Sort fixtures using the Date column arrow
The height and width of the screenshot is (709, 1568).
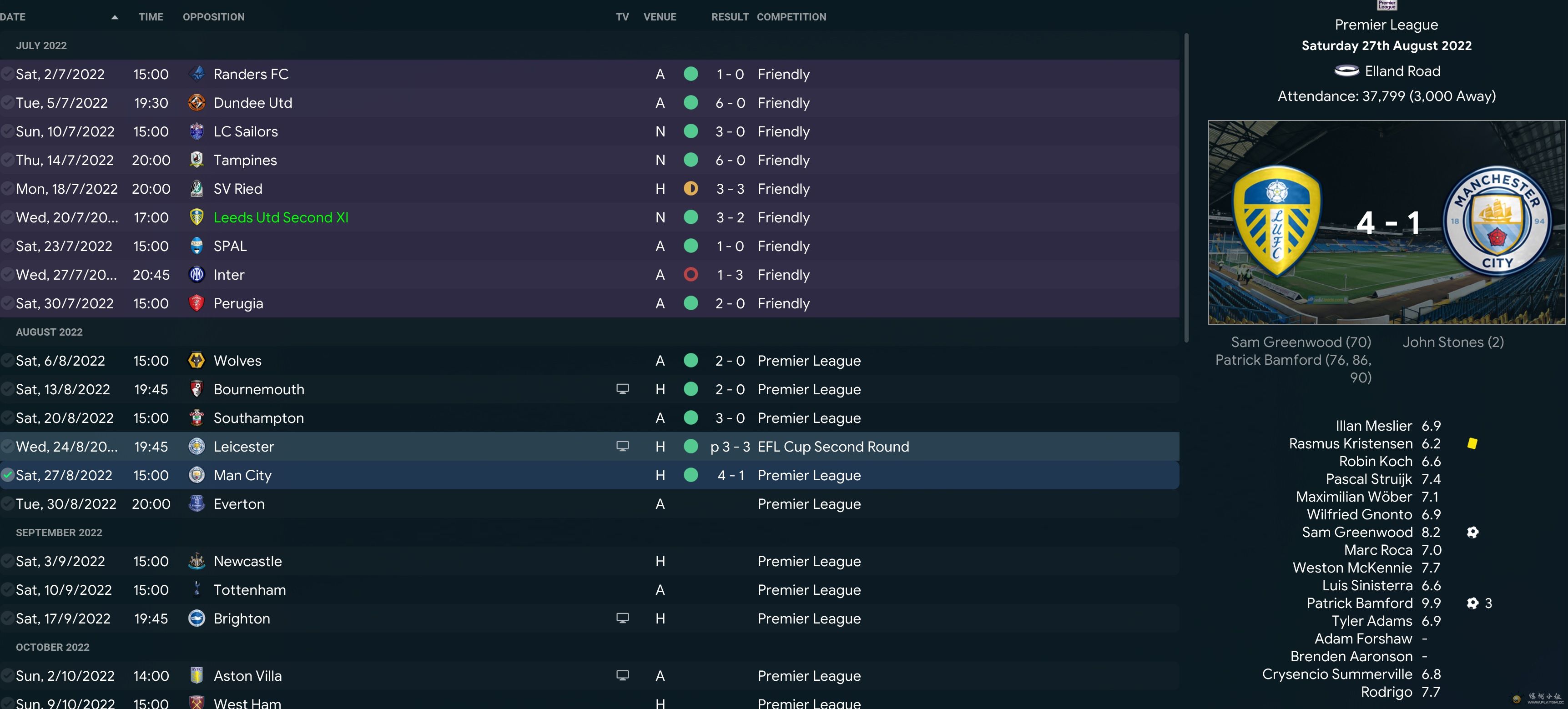coord(115,17)
